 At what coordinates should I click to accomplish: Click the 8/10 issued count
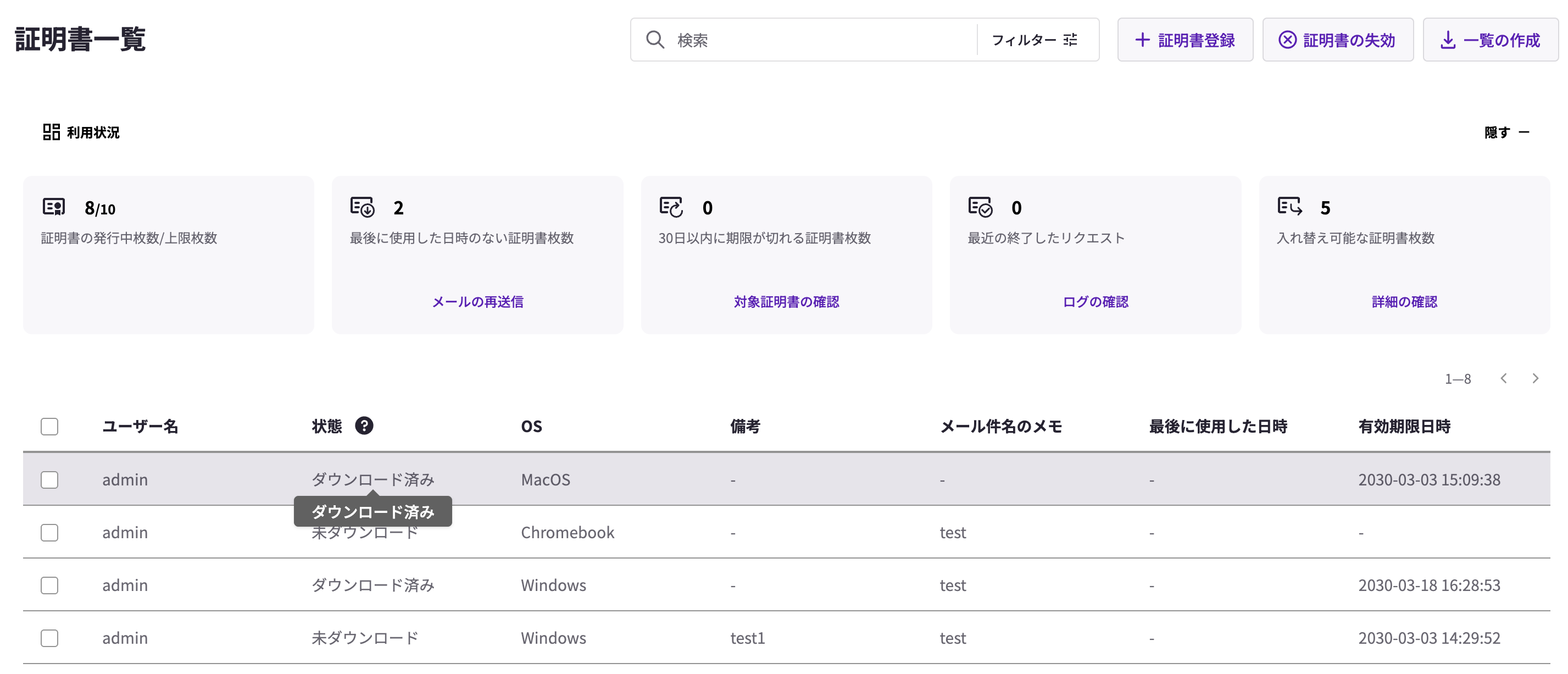(100, 208)
